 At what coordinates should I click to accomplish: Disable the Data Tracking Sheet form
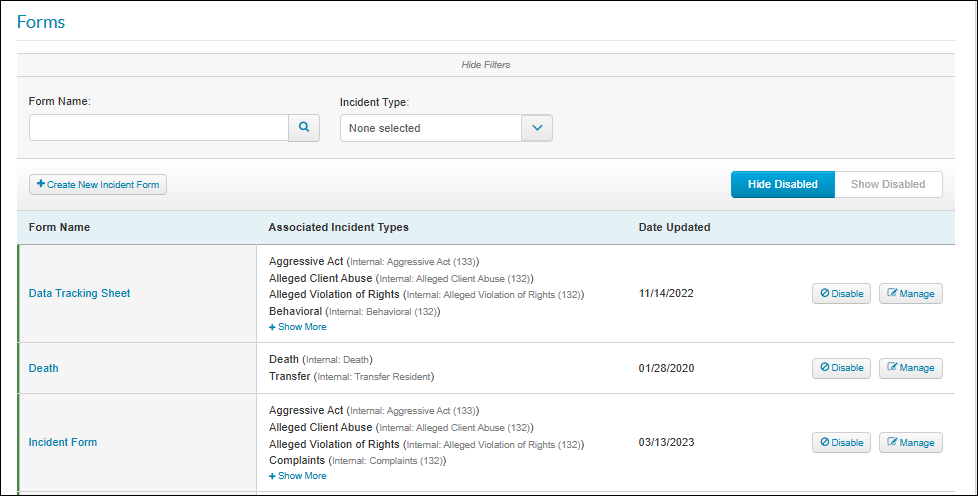pos(841,293)
